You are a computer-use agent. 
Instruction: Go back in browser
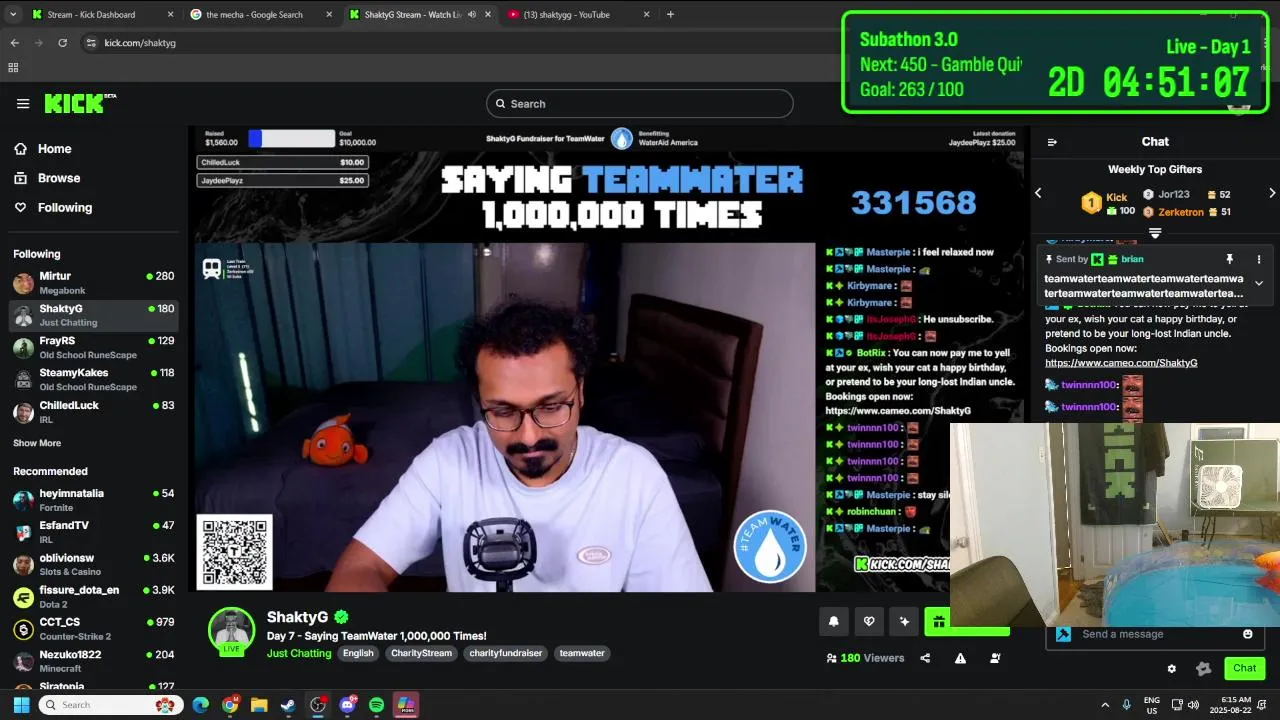point(14,43)
